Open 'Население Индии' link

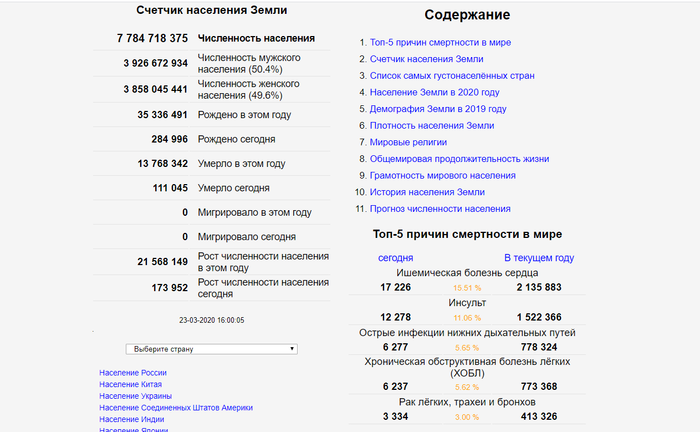[x=132, y=419]
